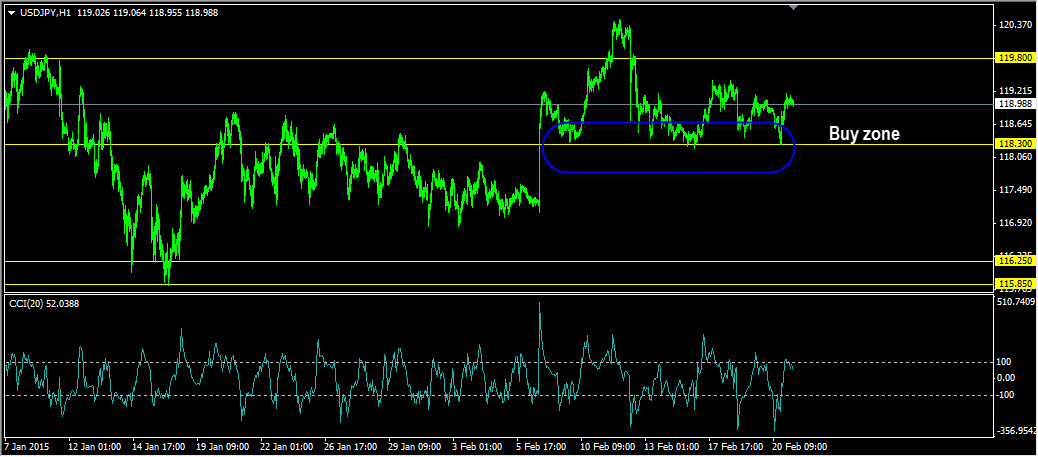
Task: Click the dropdown arrow beside USDJPY,H1
Action: pos(11,13)
